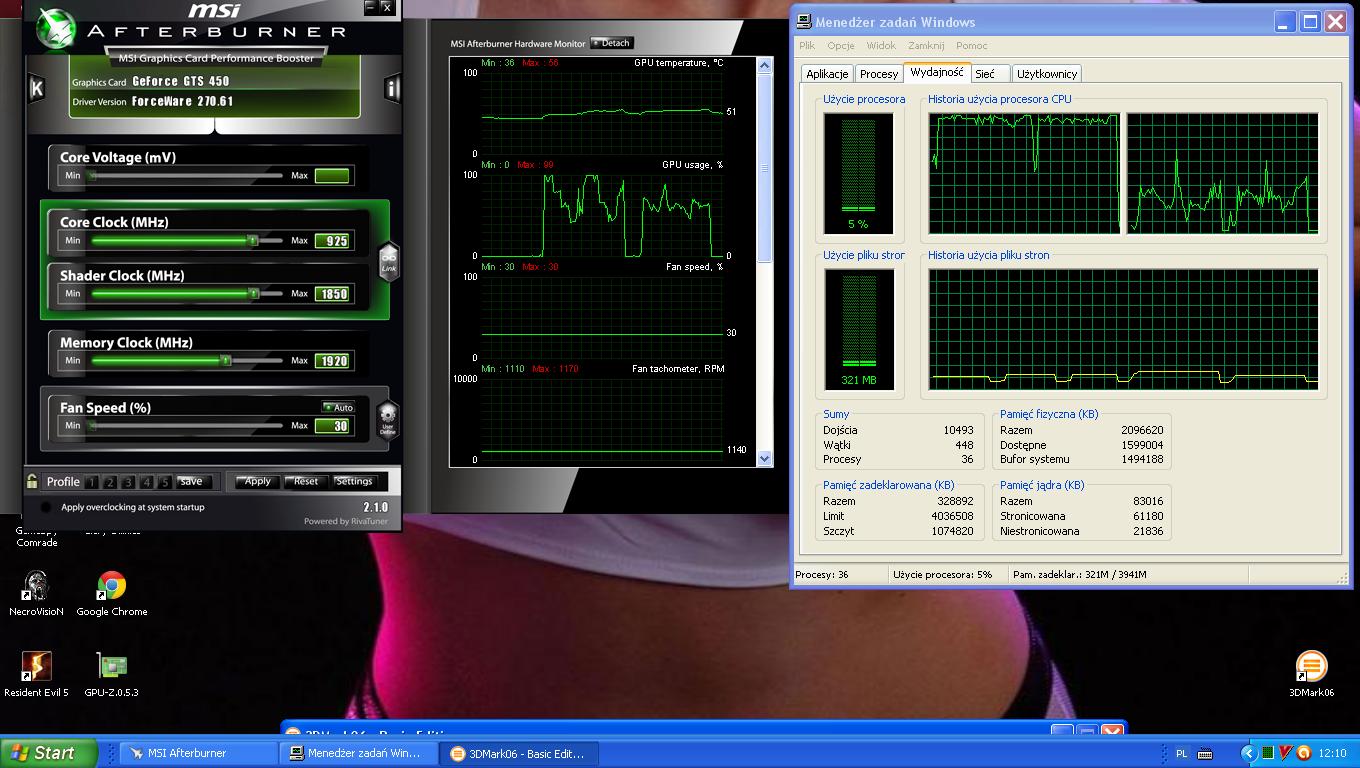
Task: Open the NecroVisioN desktop shortcut
Action: 36,593
